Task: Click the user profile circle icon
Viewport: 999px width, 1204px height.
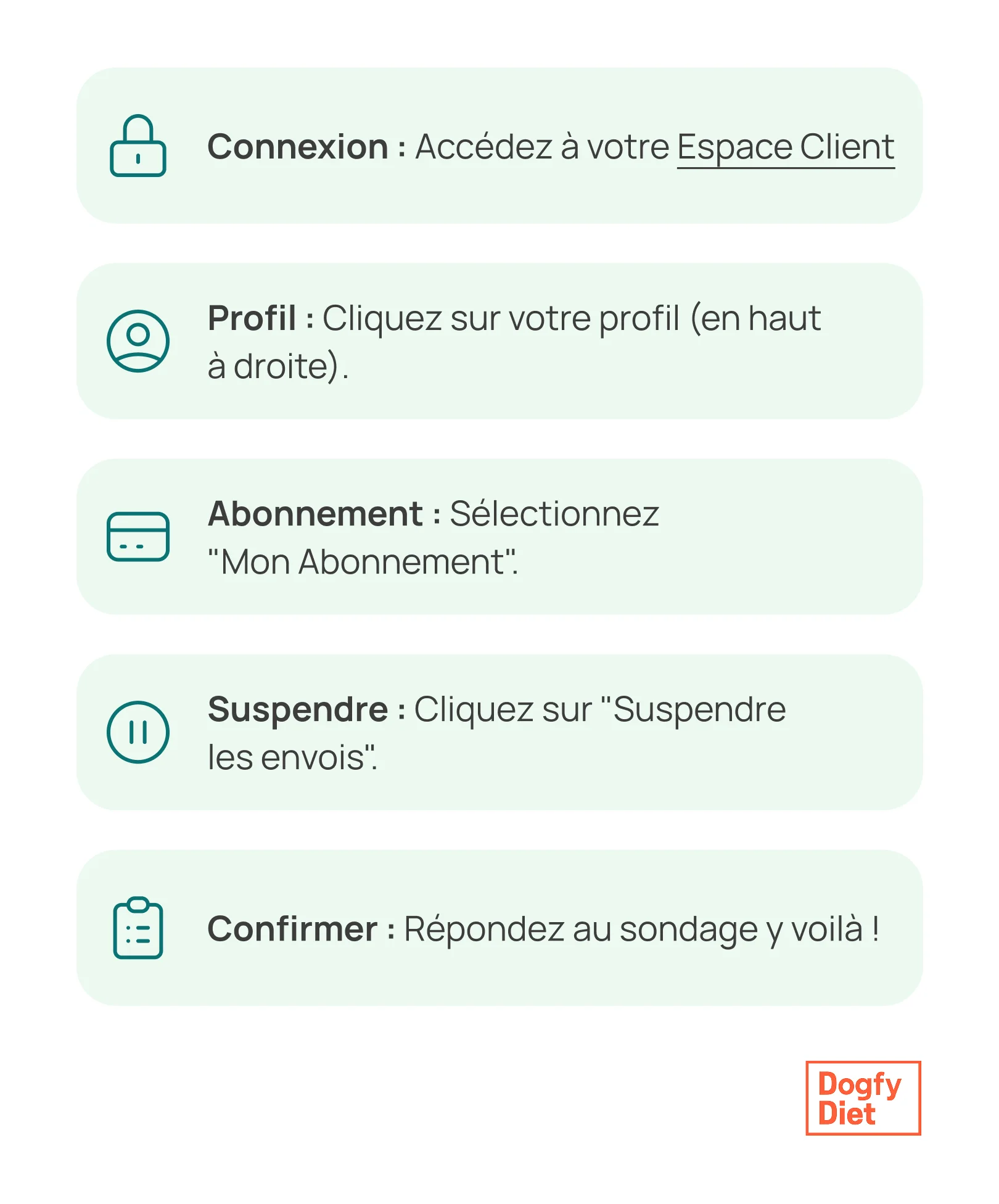Action: tap(138, 340)
